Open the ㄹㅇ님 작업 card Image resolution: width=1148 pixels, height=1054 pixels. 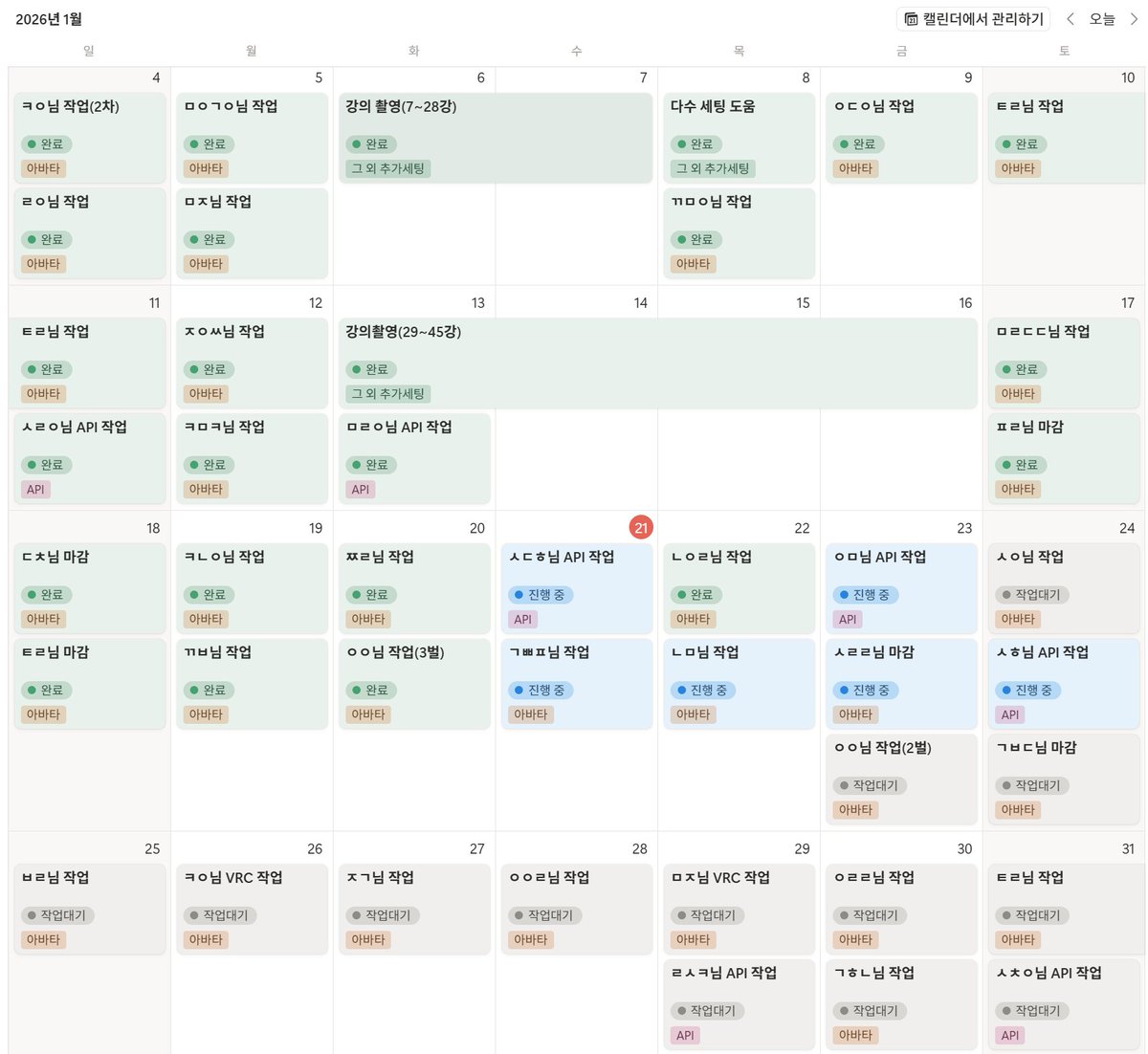(89, 233)
